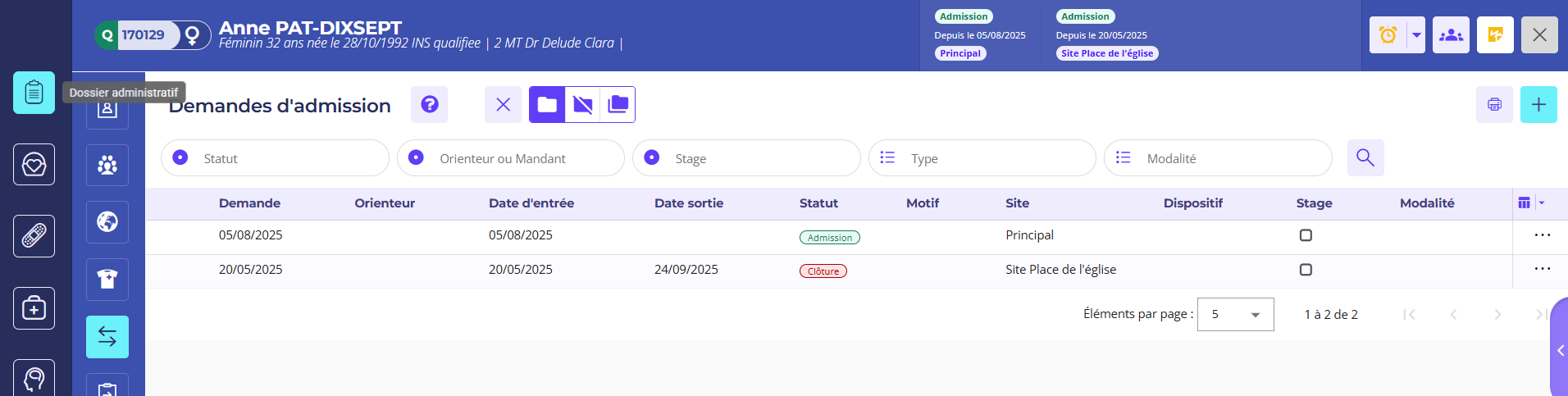
Task: Click the alarm clock reminder icon
Action: pyautogui.click(x=1388, y=35)
